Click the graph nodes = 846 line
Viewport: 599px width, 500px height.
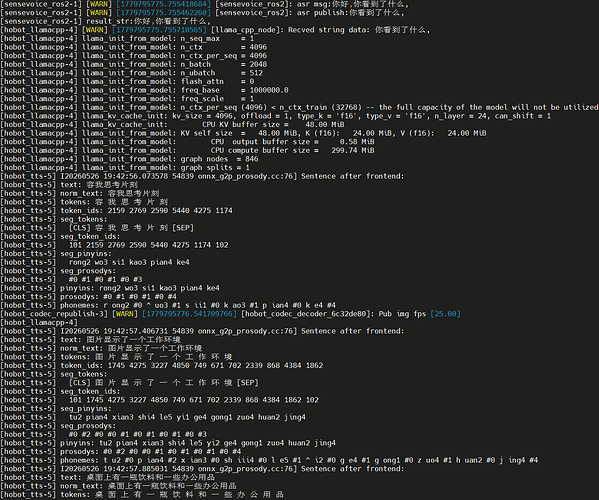pos(129,159)
